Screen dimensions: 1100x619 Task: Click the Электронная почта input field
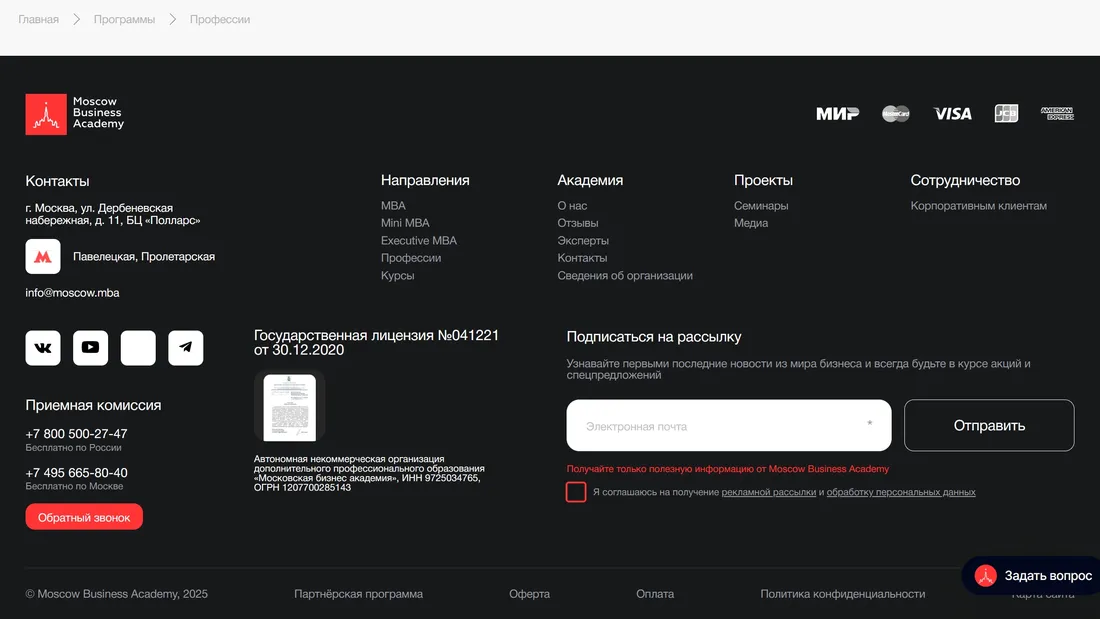(x=728, y=425)
